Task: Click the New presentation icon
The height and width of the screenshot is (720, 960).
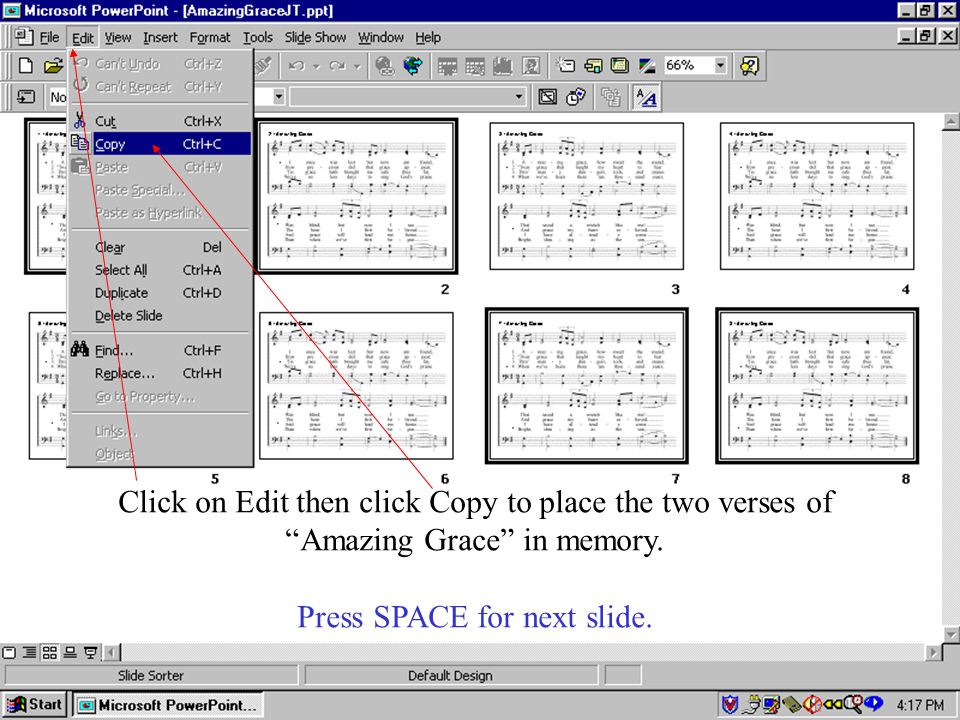Action: coord(25,65)
